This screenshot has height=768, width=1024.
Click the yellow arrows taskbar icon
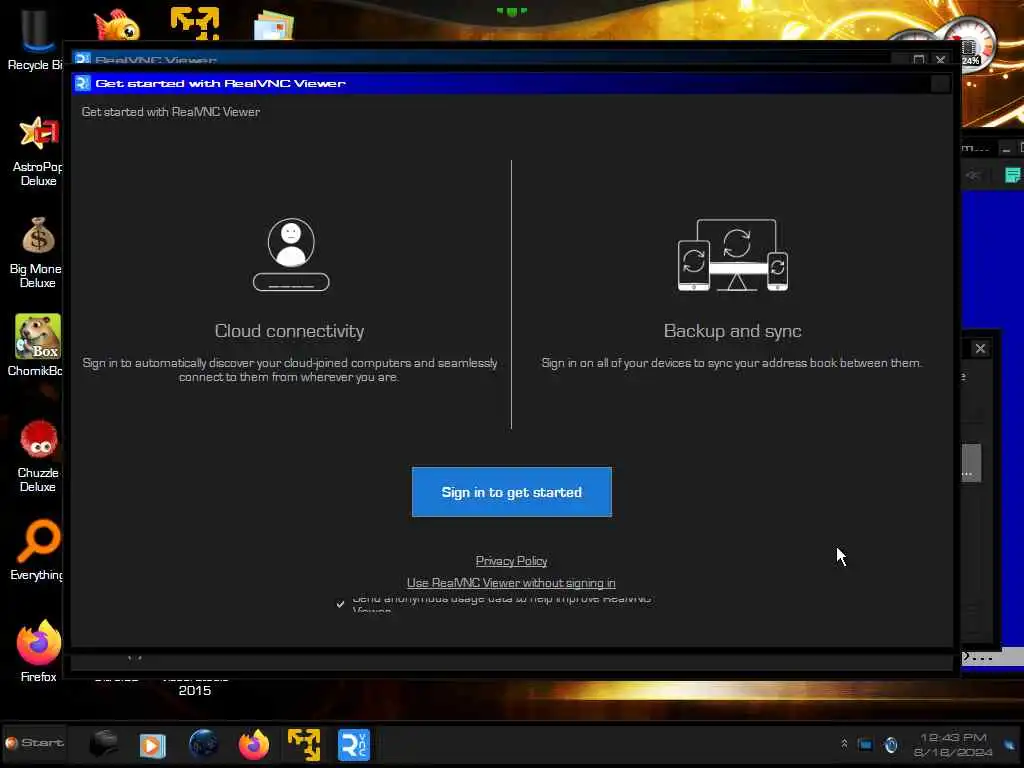point(304,744)
